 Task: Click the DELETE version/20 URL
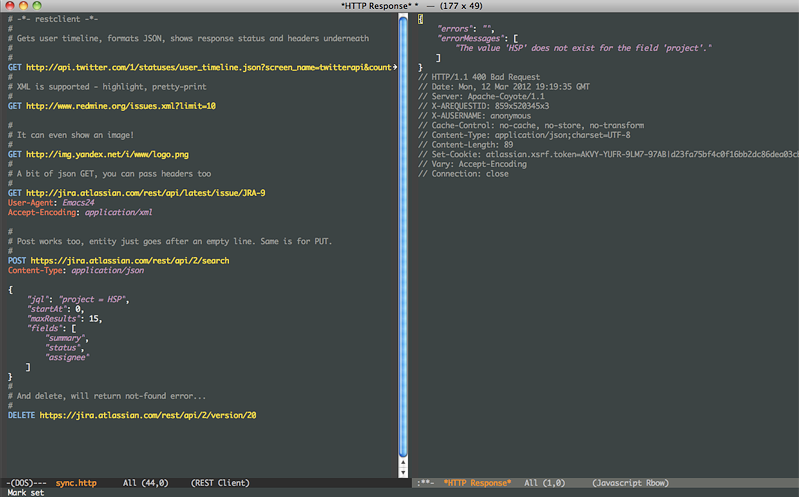148,415
